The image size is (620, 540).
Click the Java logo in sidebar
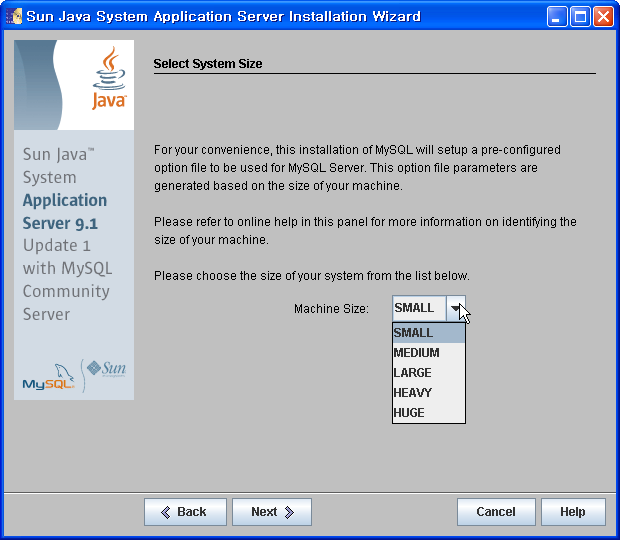pos(110,78)
